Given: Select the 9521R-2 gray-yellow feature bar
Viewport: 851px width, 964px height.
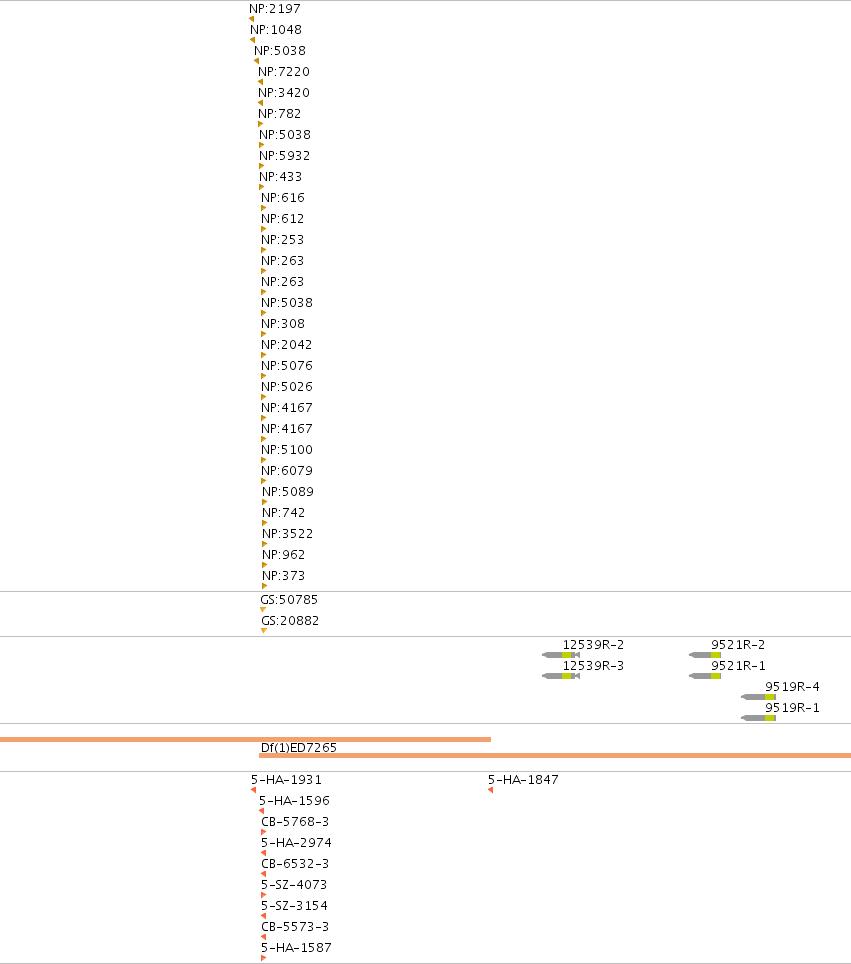Looking at the screenshot, I should pyautogui.click(x=705, y=655).
